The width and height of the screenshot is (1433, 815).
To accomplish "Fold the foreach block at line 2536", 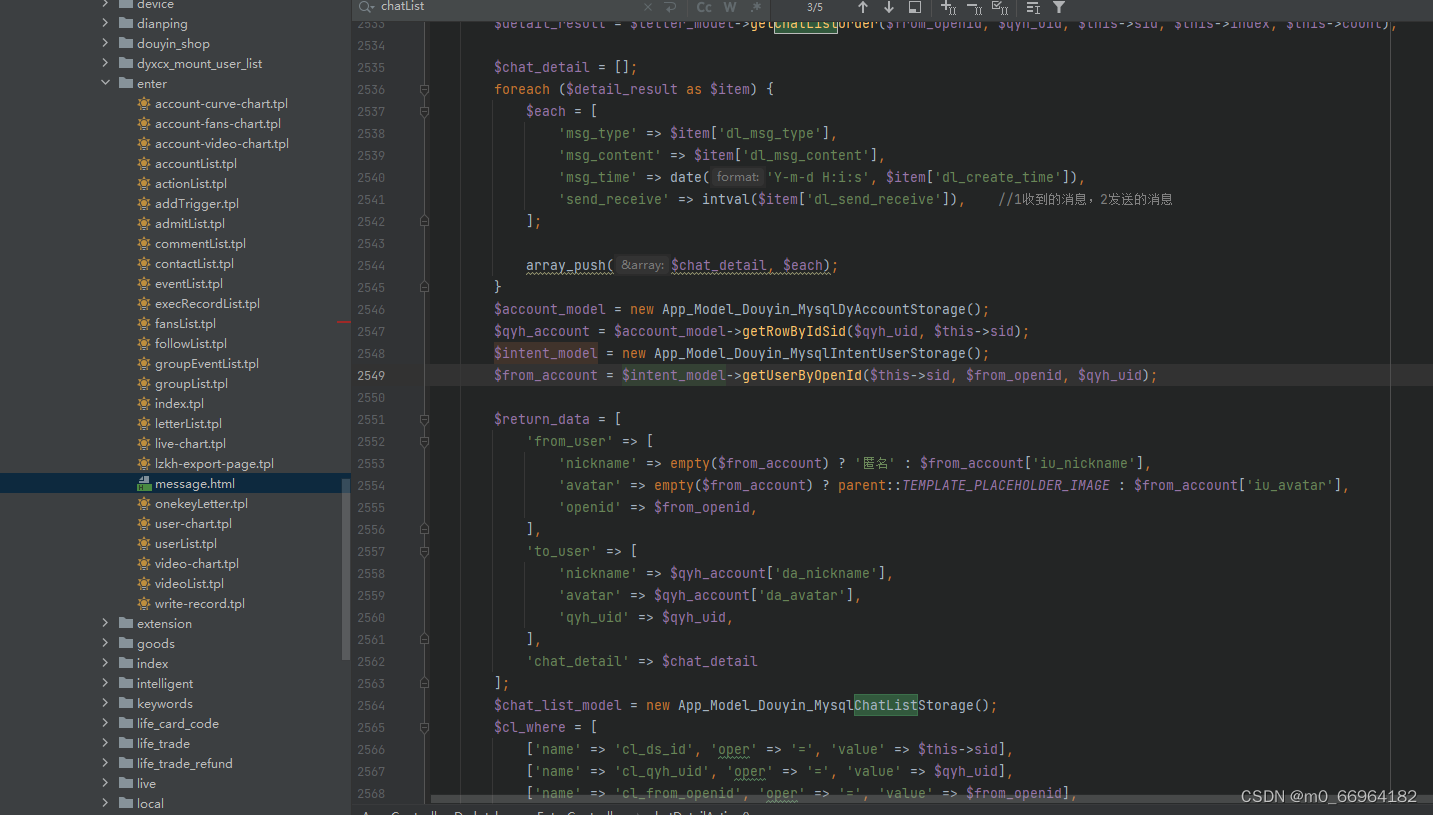I will tap(425, 89).
